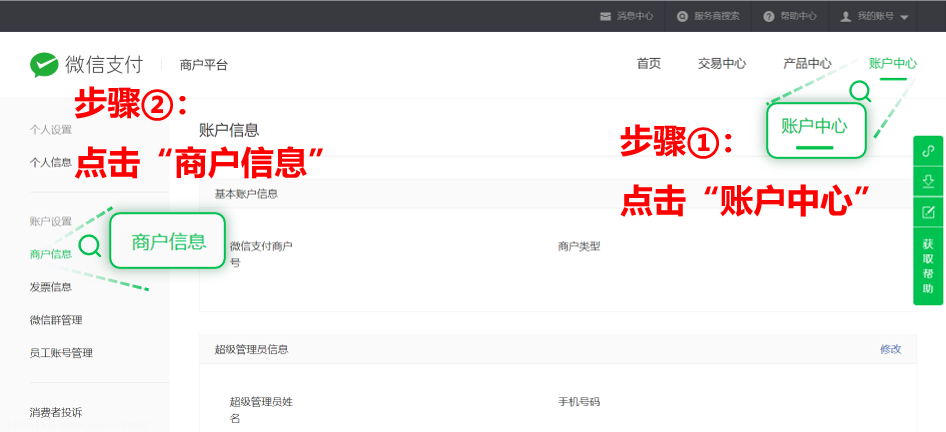
Task: Click the 微信支付商户号 field label
Action: [x=261, y=255]
